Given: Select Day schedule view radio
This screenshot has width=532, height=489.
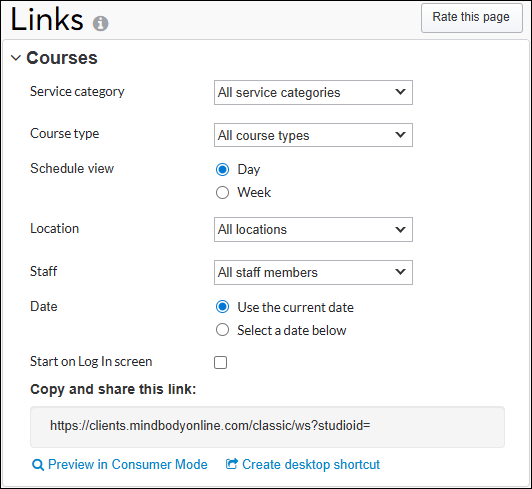Looking at the screenshot, I should [222, 169].
